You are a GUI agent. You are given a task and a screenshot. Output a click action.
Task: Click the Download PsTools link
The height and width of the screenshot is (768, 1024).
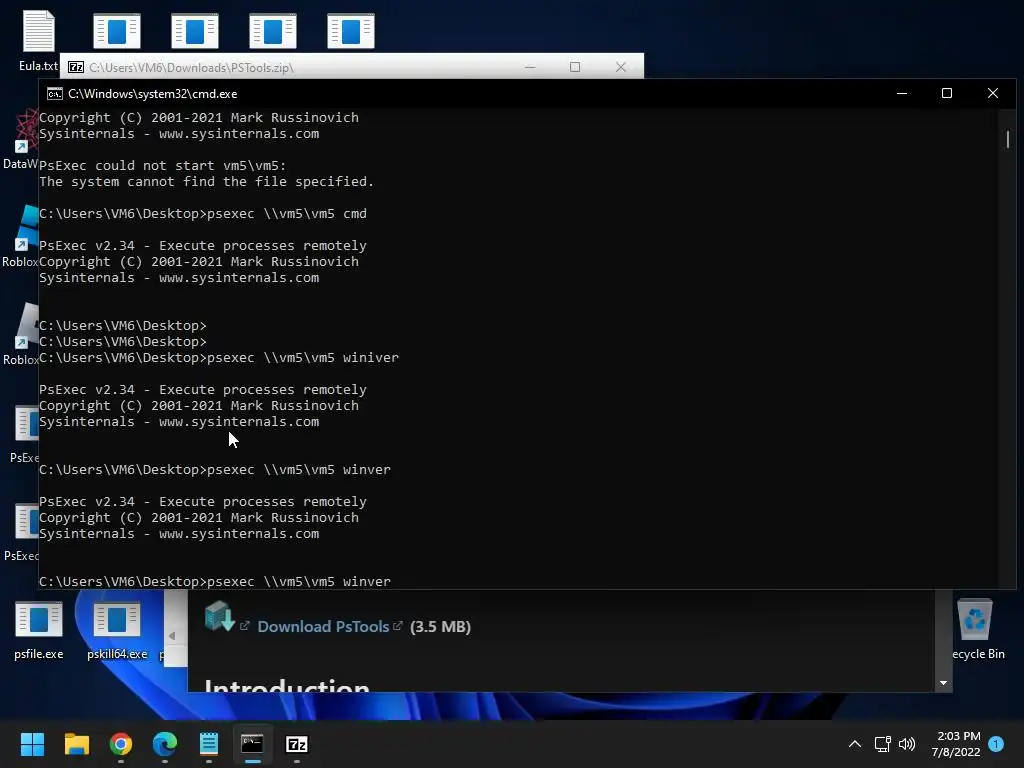[x=323, y=626]
